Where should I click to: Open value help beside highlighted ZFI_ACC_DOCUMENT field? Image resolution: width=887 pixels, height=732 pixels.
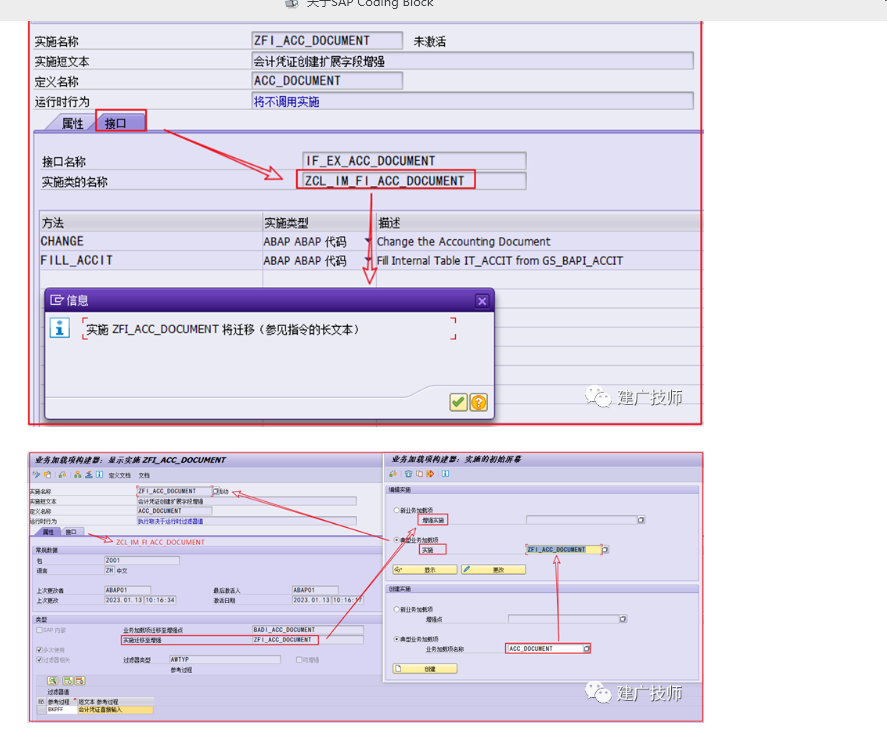click(x=605, y=550)
